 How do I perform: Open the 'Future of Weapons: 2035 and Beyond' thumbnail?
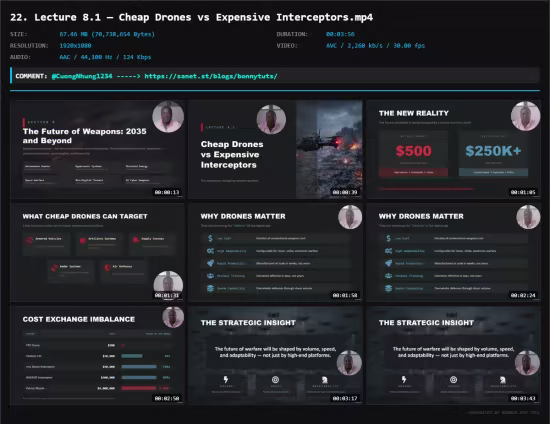tap(97, 150)
